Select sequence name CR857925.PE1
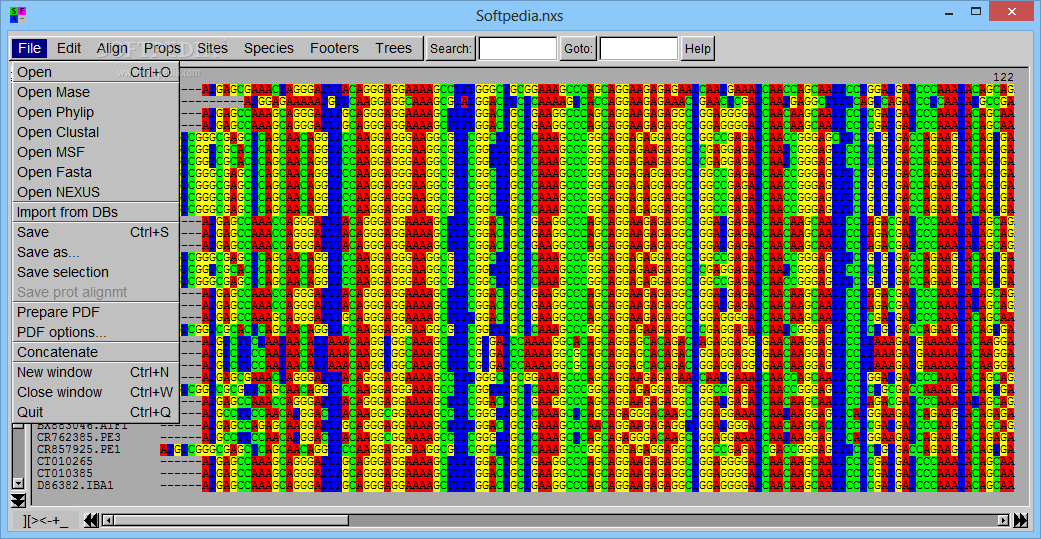1041x539 pixels. [x=78, y=449]
